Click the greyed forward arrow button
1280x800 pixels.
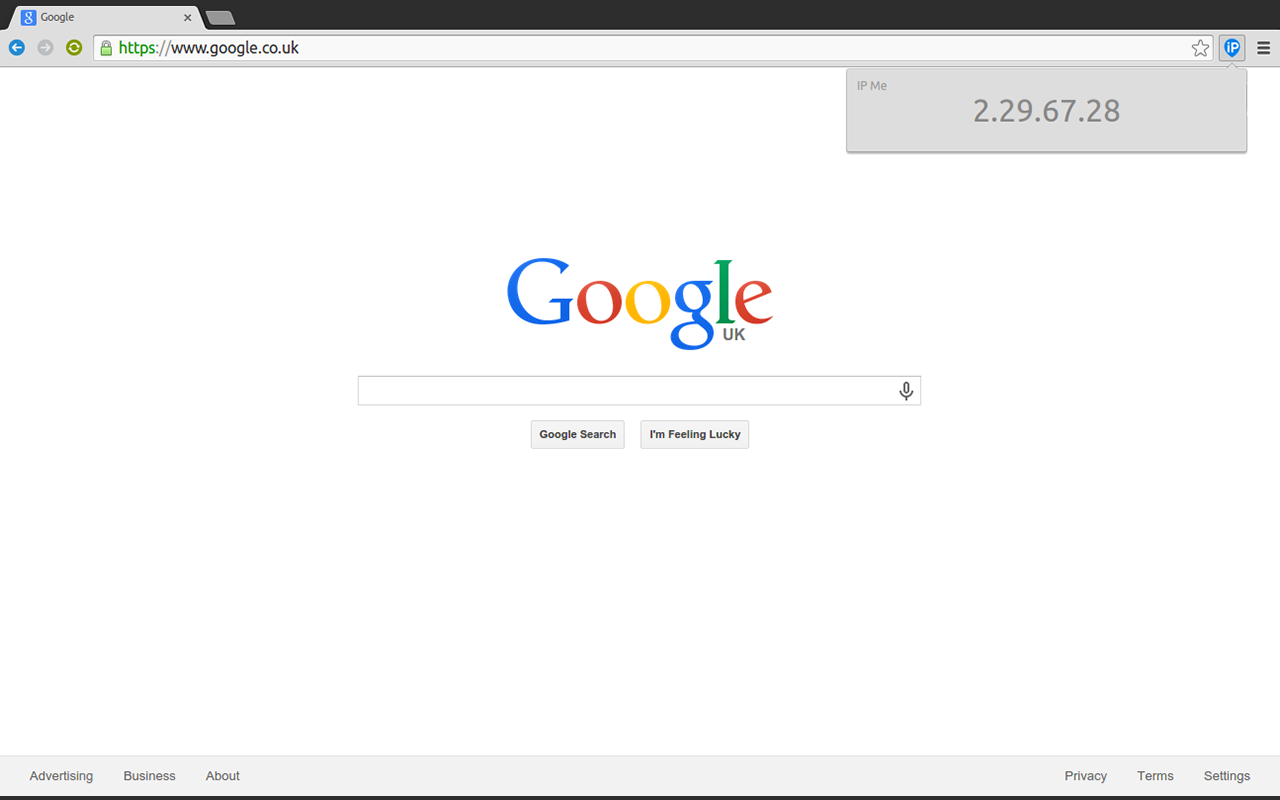tap(45, 47)
